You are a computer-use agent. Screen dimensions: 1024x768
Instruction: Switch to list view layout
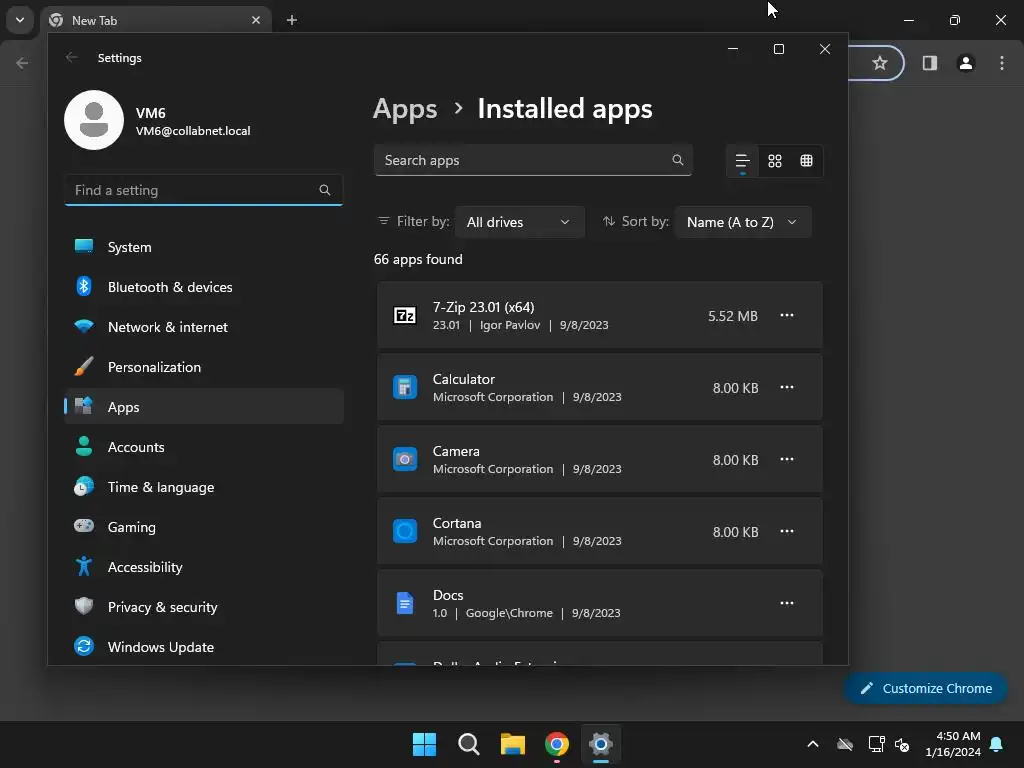pos(743,161)
